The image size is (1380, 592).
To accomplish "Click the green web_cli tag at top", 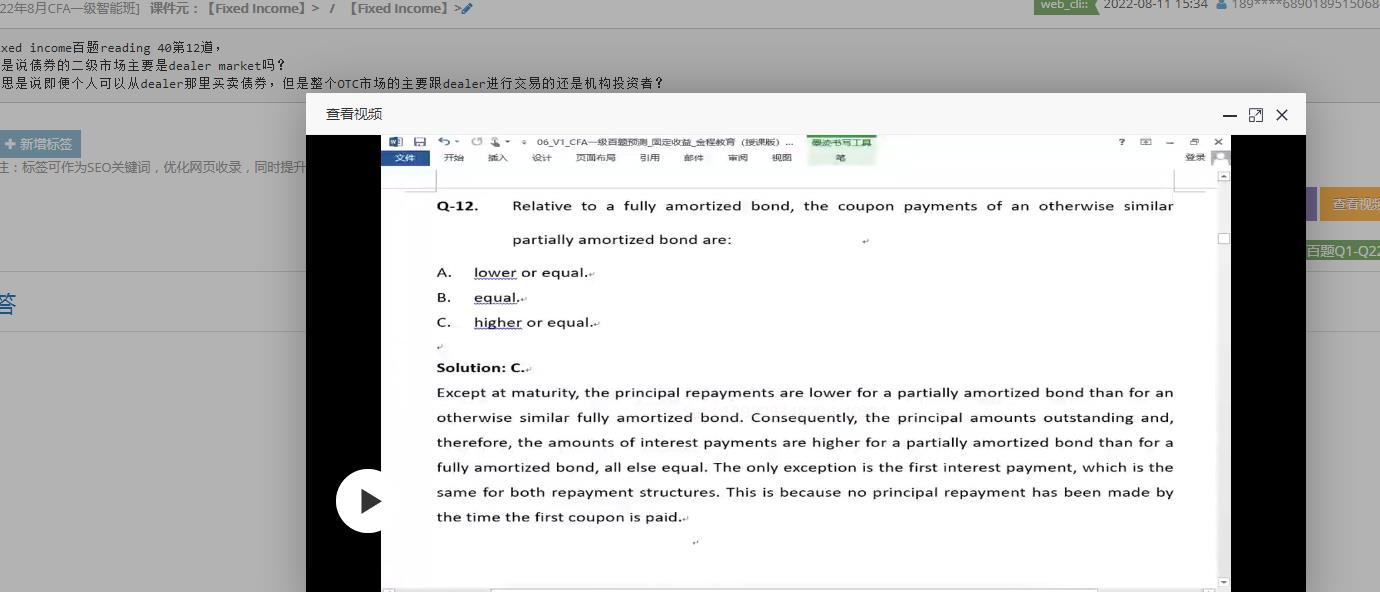I will point(1064,5).
